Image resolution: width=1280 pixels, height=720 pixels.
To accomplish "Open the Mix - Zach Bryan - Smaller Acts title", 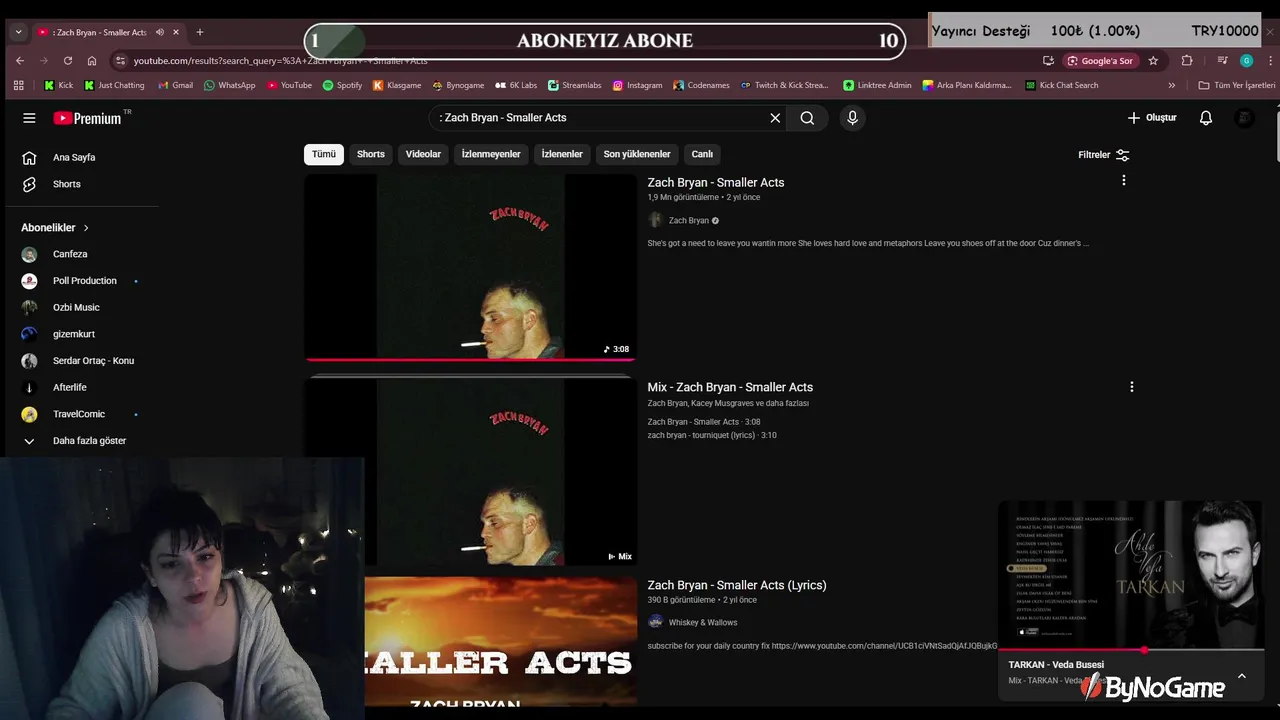I will click(x=730, y=387).
